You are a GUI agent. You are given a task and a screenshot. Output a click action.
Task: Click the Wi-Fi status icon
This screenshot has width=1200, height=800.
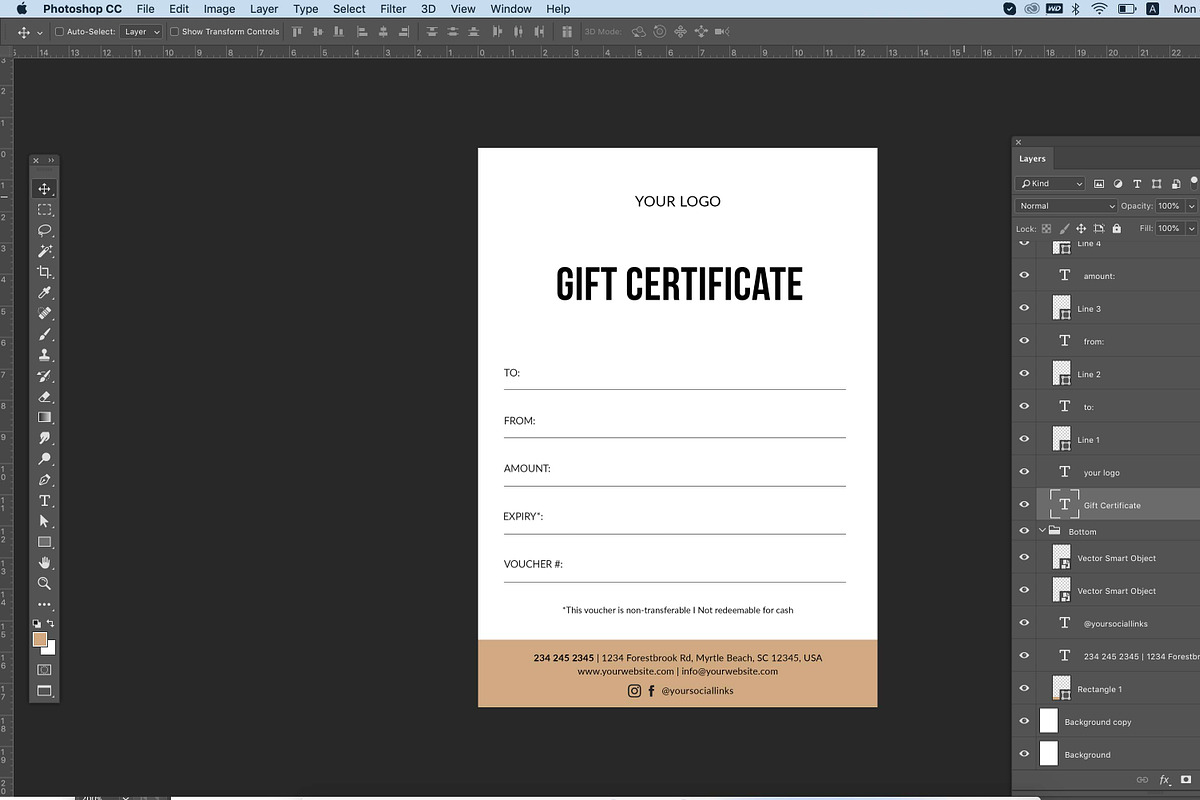pyautogui.click(x=1100, y=9)
